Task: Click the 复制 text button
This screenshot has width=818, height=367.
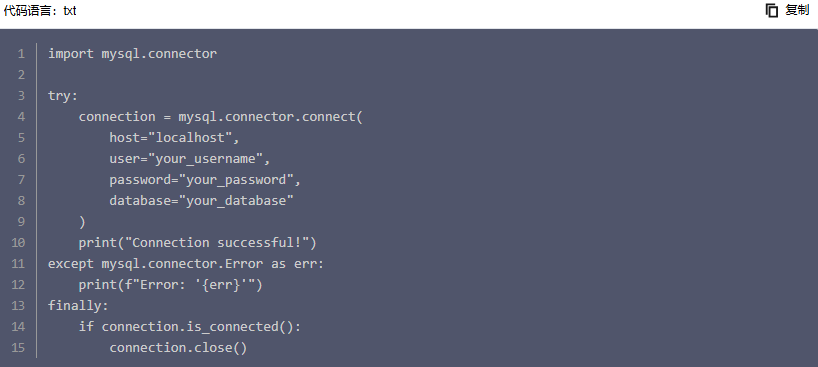Action: click(797, 10)
